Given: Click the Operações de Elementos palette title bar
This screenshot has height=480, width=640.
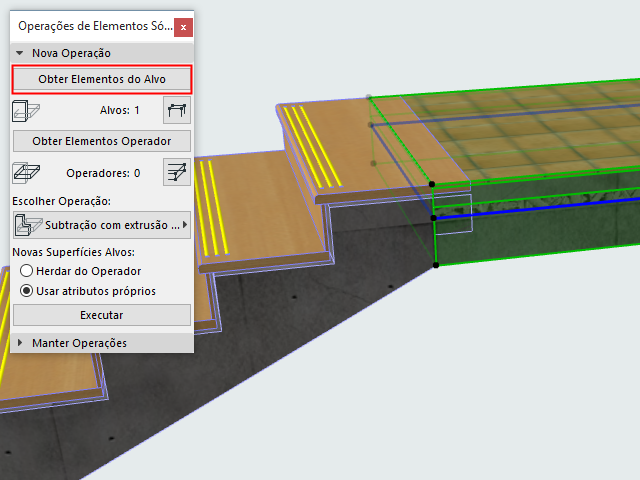Looking at the screenshot, I should pyautogui.click(x=95, y=26).
